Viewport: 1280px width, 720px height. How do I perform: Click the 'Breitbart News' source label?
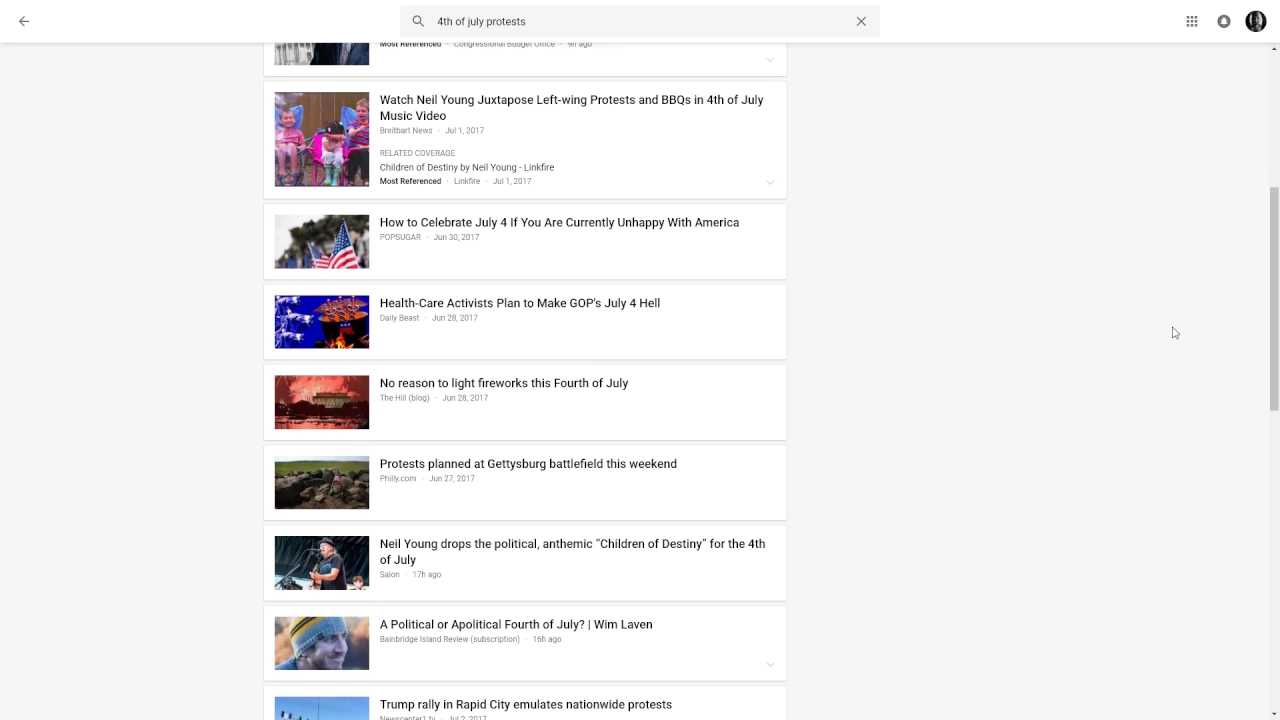[x=406, y=131]
